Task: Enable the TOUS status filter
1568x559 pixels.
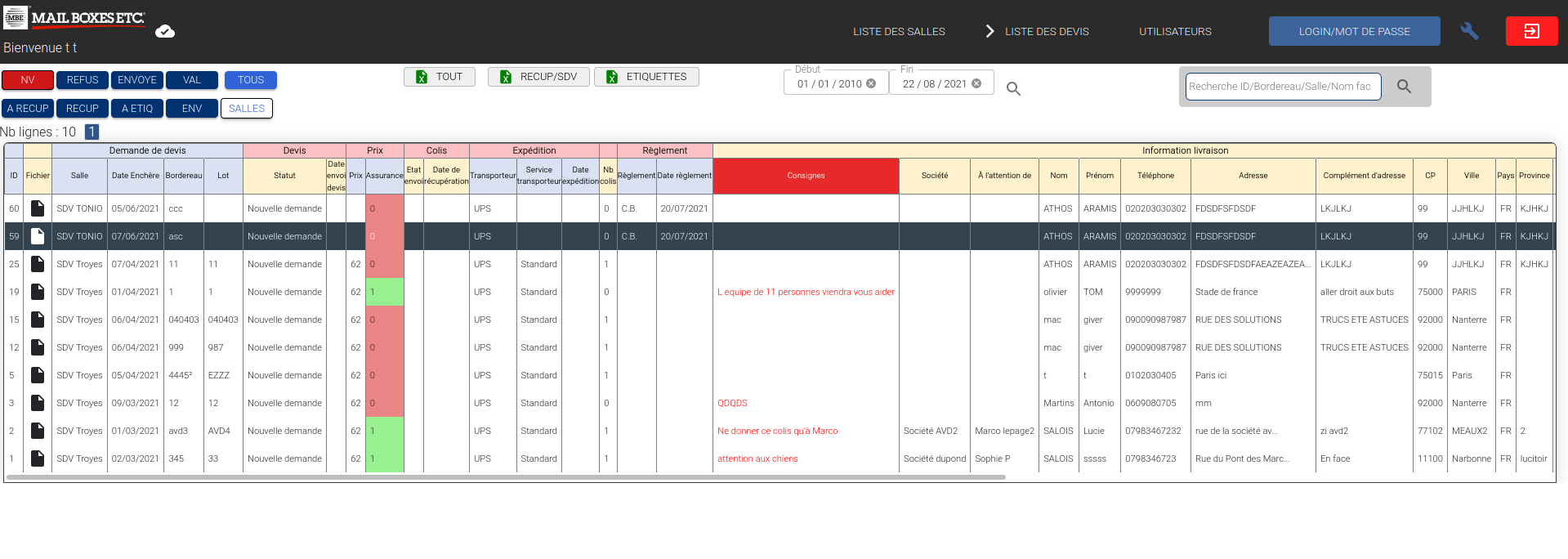Action: (250, 80)
